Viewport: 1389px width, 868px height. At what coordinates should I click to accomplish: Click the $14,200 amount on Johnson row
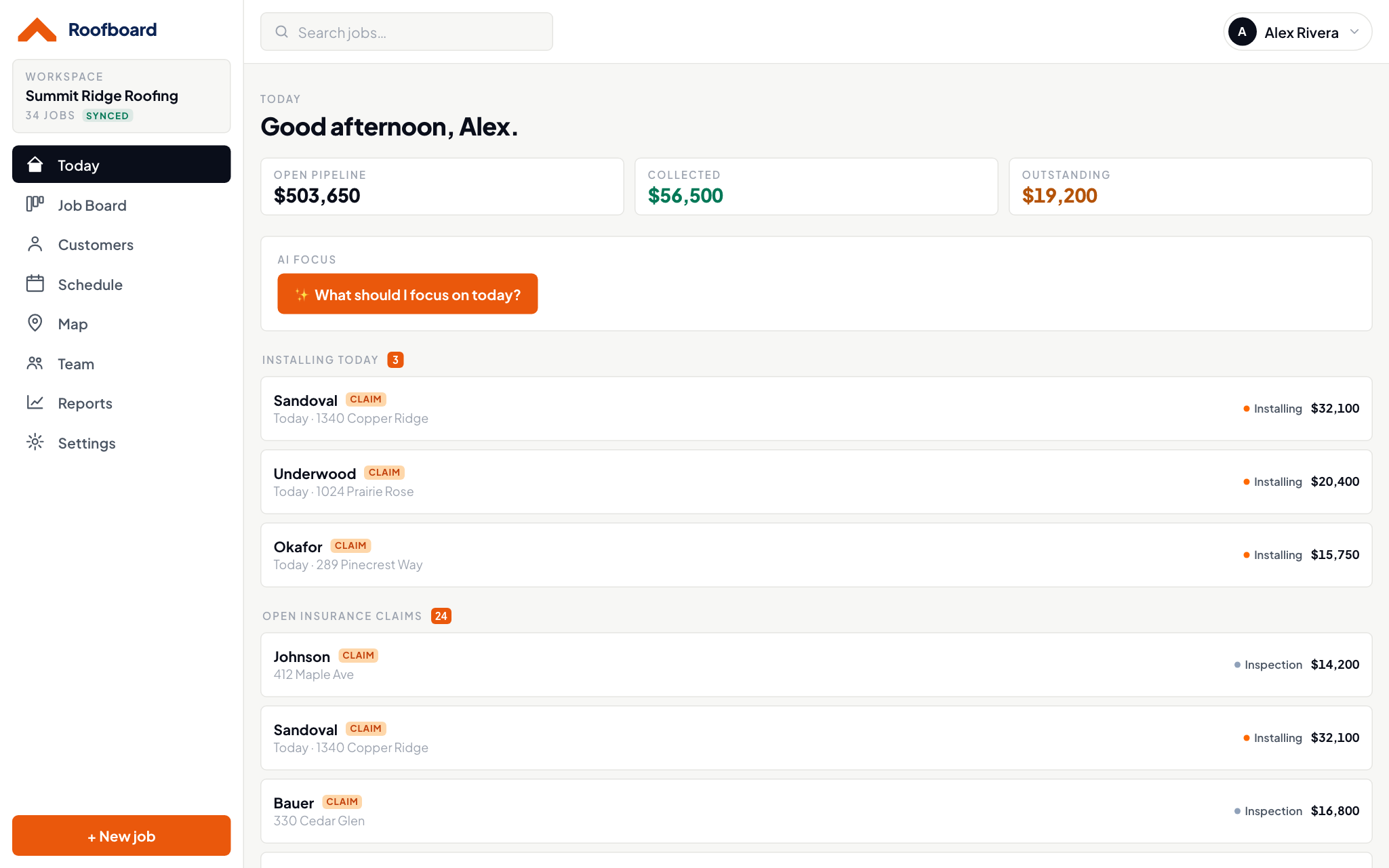(1335, 665)
